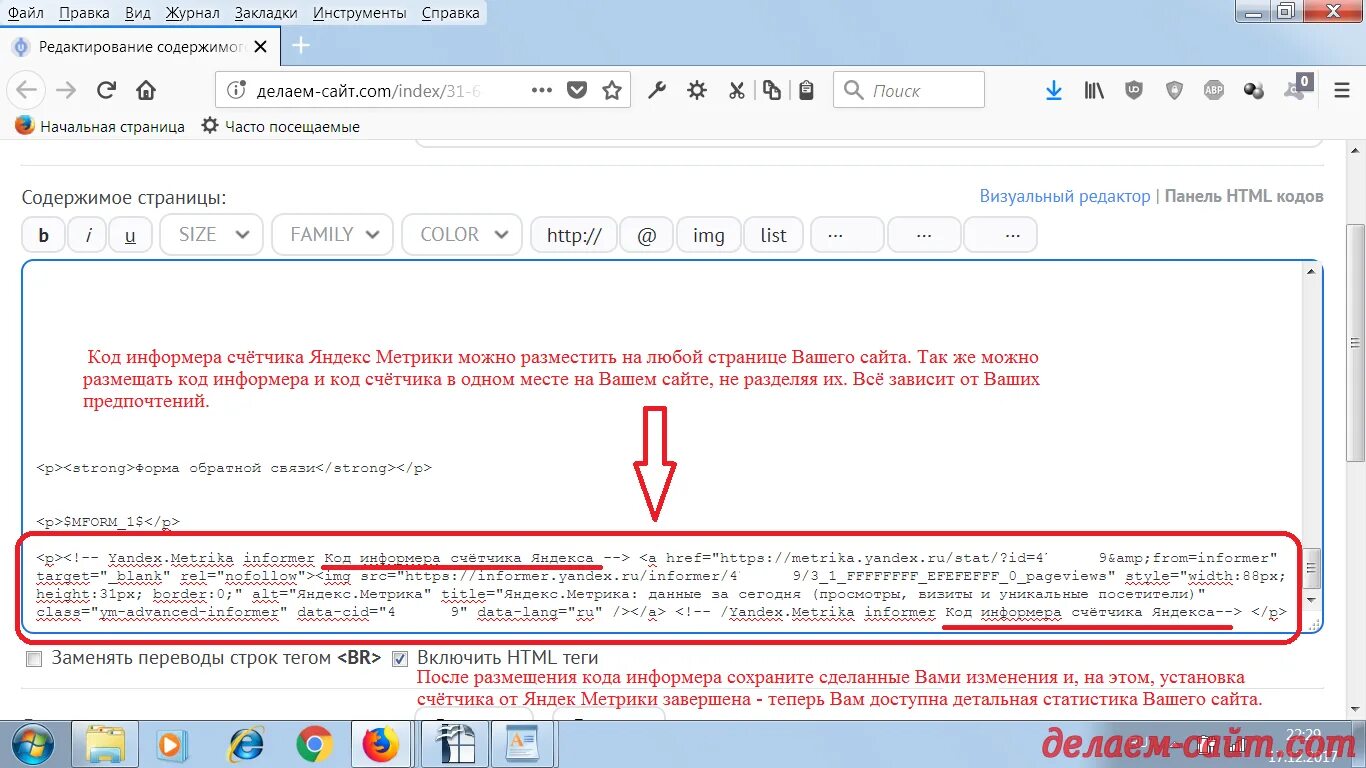Open Панель HTML кодов

(x=1244, y=196)
